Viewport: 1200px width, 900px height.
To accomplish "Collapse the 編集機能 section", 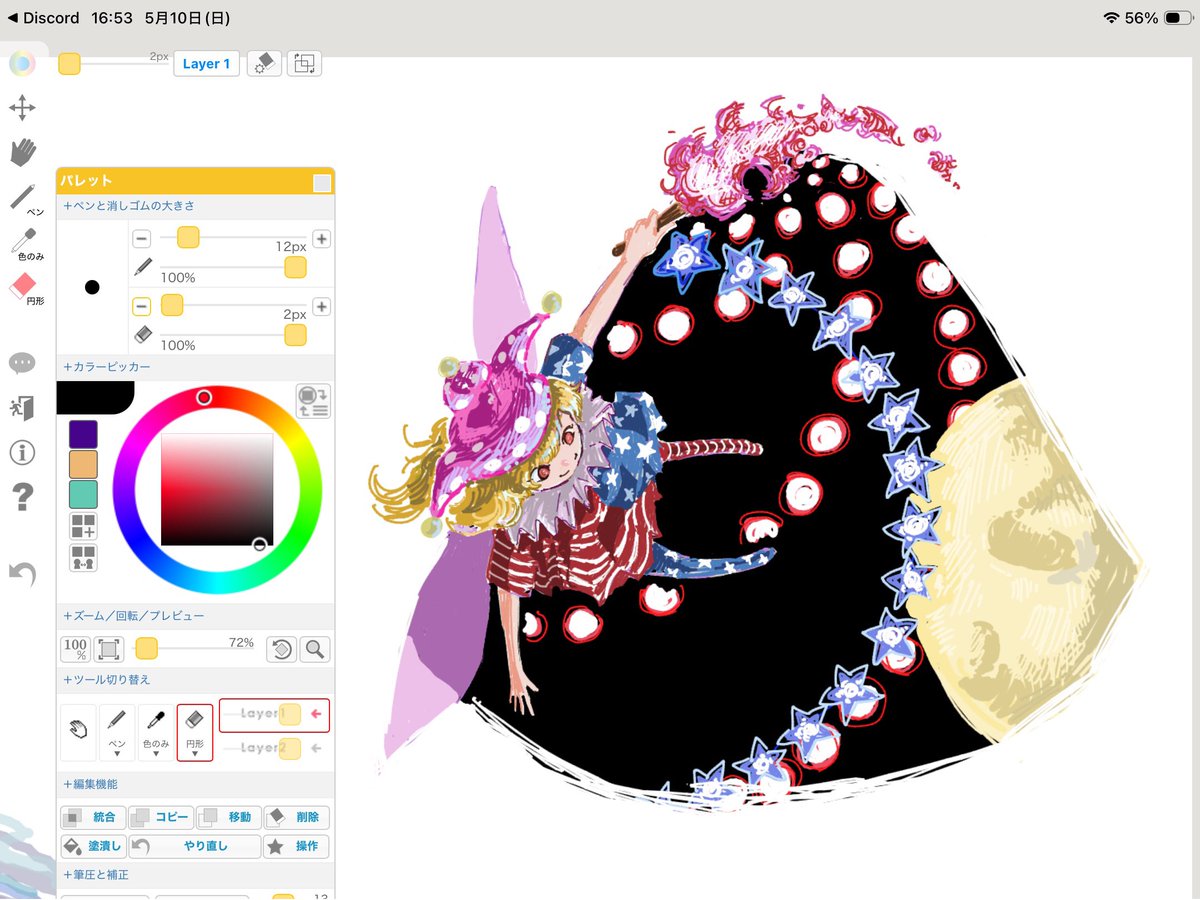I will coord(90,784).
